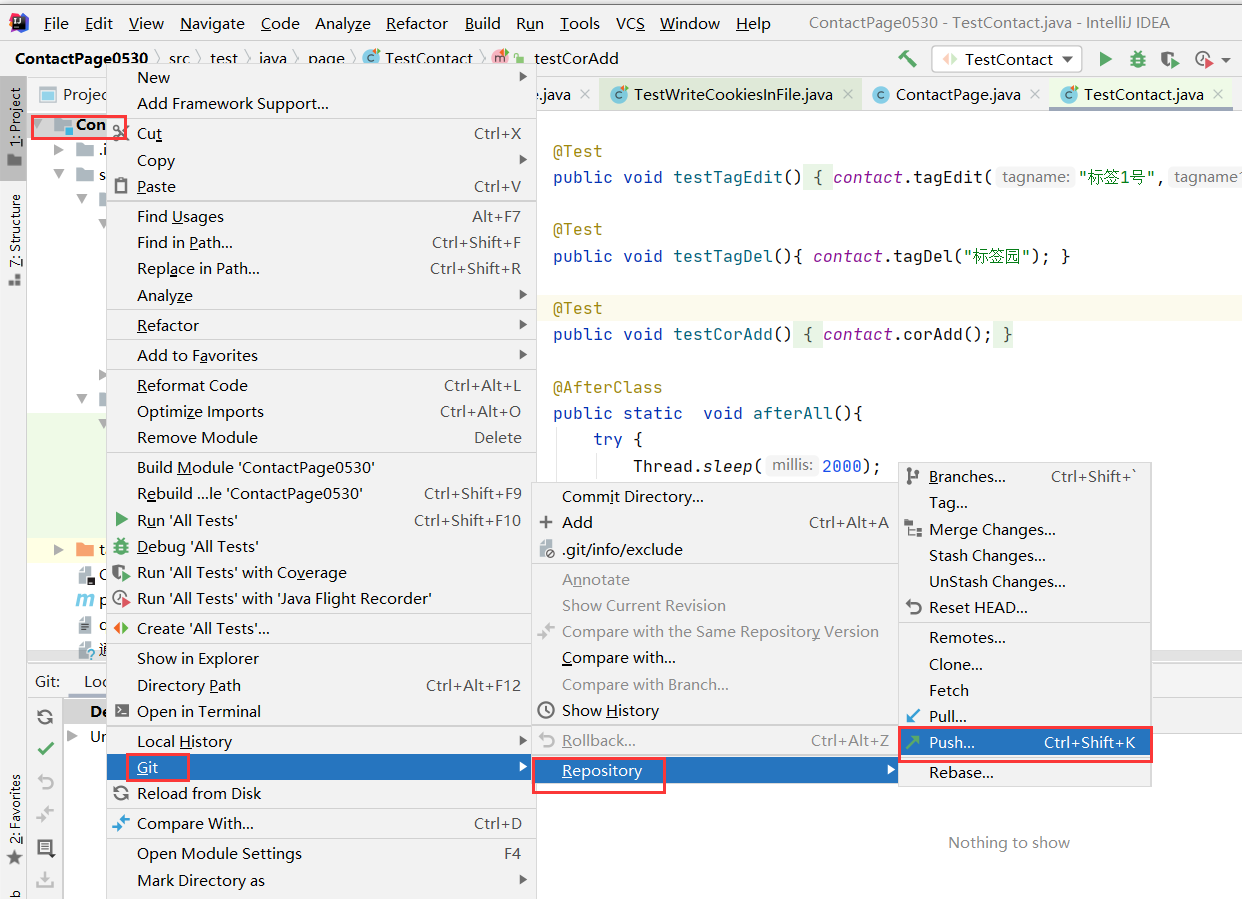Click the green Run 'All Tests' play icon
The image size is (1242, 899).
(x=121, y=520)
